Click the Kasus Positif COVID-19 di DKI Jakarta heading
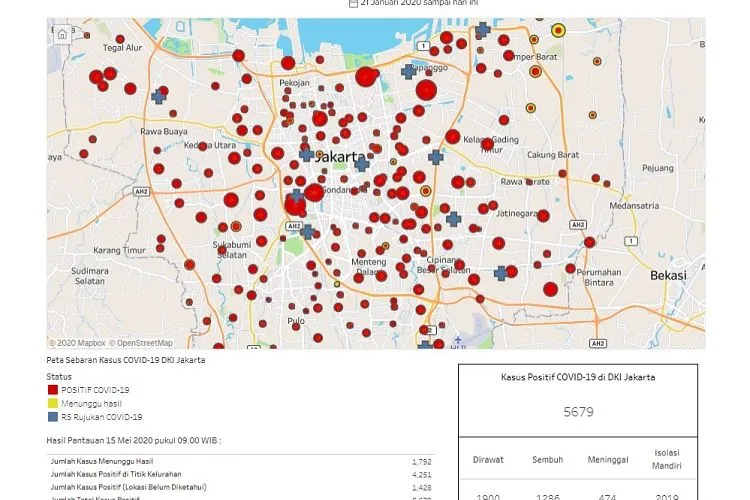 click(578, 377)
